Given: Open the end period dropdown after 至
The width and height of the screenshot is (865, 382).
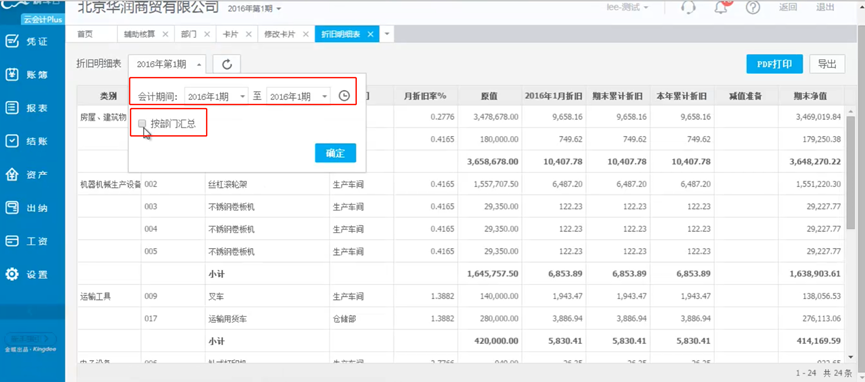Looking at the screenshot, I should coord(298,96).
